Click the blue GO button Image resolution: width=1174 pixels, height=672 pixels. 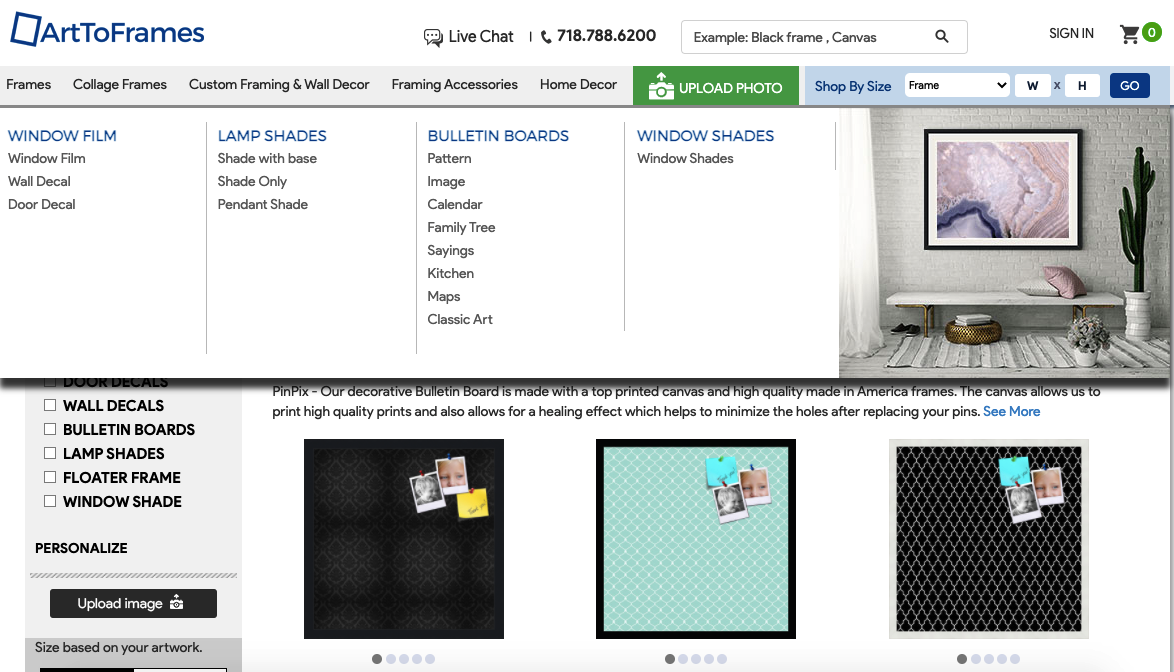pos(1129,85)
